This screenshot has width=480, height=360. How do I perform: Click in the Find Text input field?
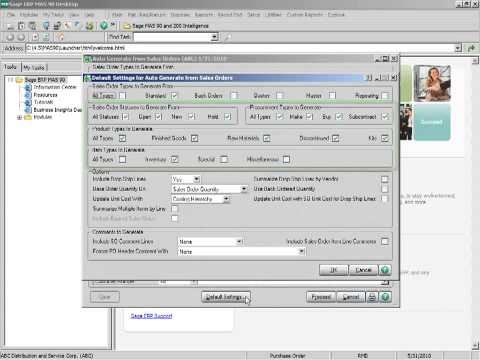172,37
